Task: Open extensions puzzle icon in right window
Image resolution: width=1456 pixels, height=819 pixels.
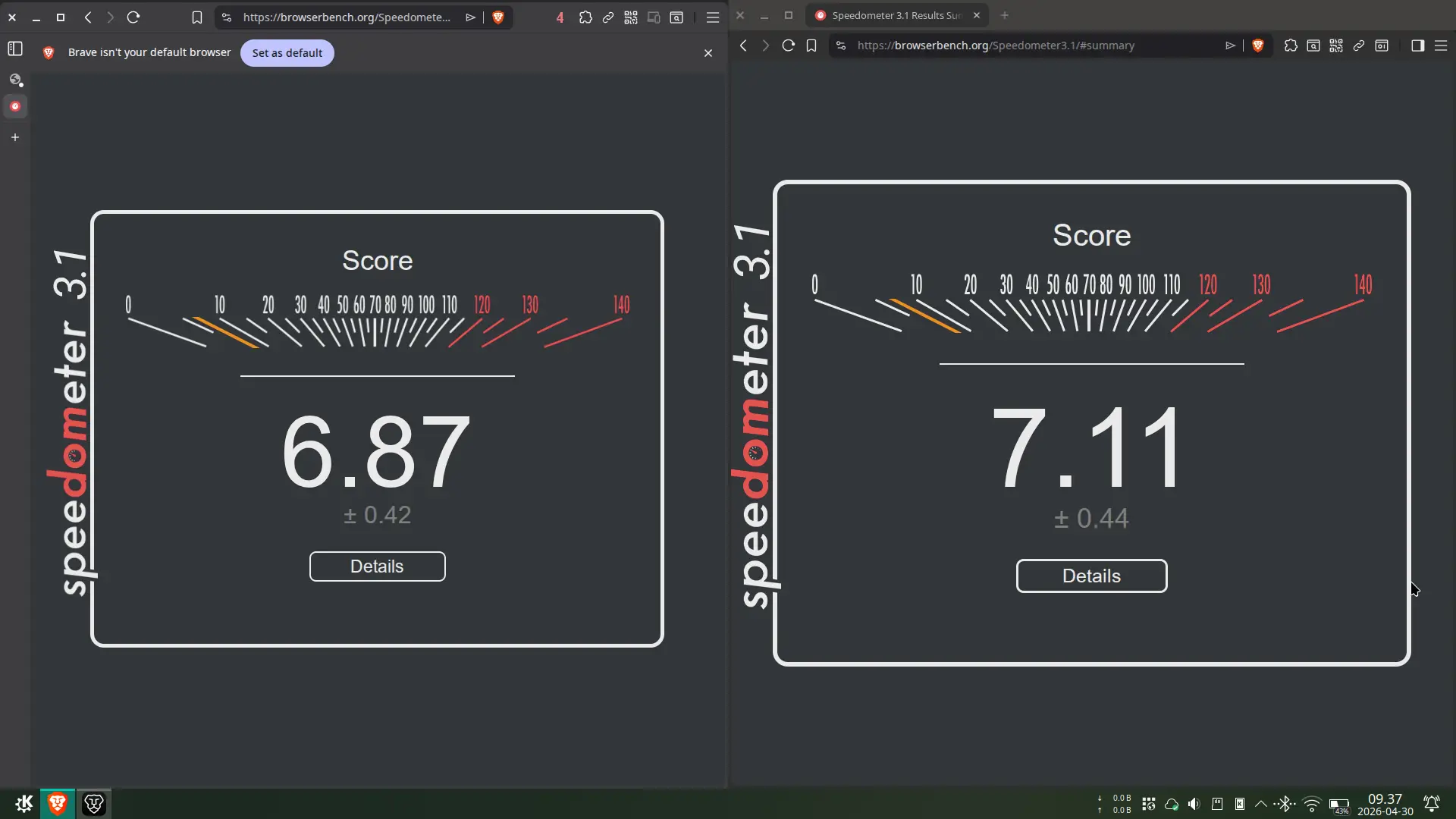Action: (x=1290, y=45)
